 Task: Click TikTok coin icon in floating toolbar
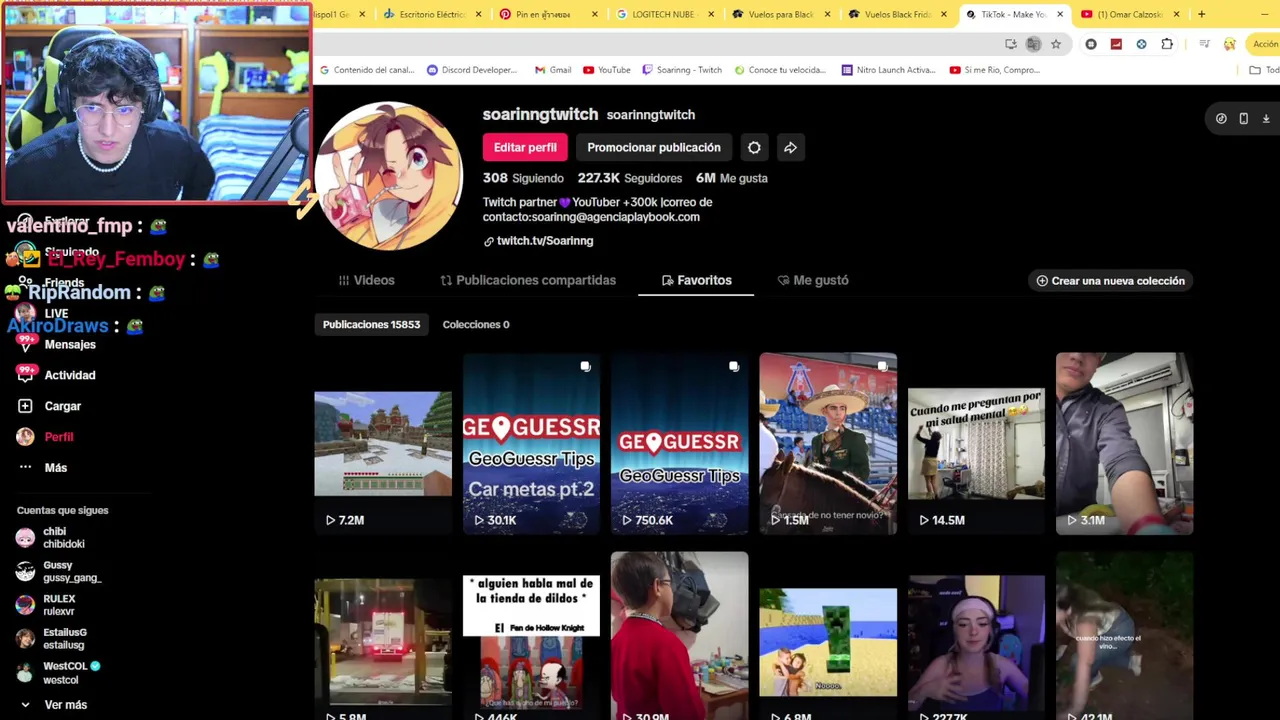pos(1221,118)
